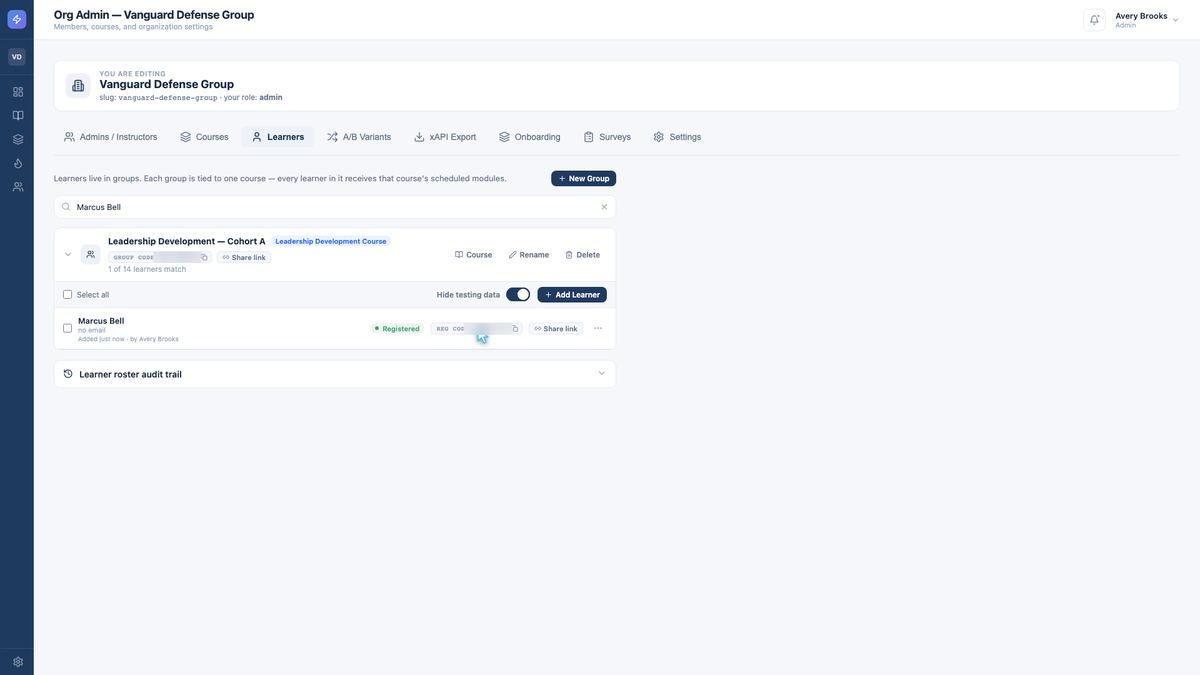Click the Leadership Development Course badge
Screen dimensions: 1200x675
(331, 241)
